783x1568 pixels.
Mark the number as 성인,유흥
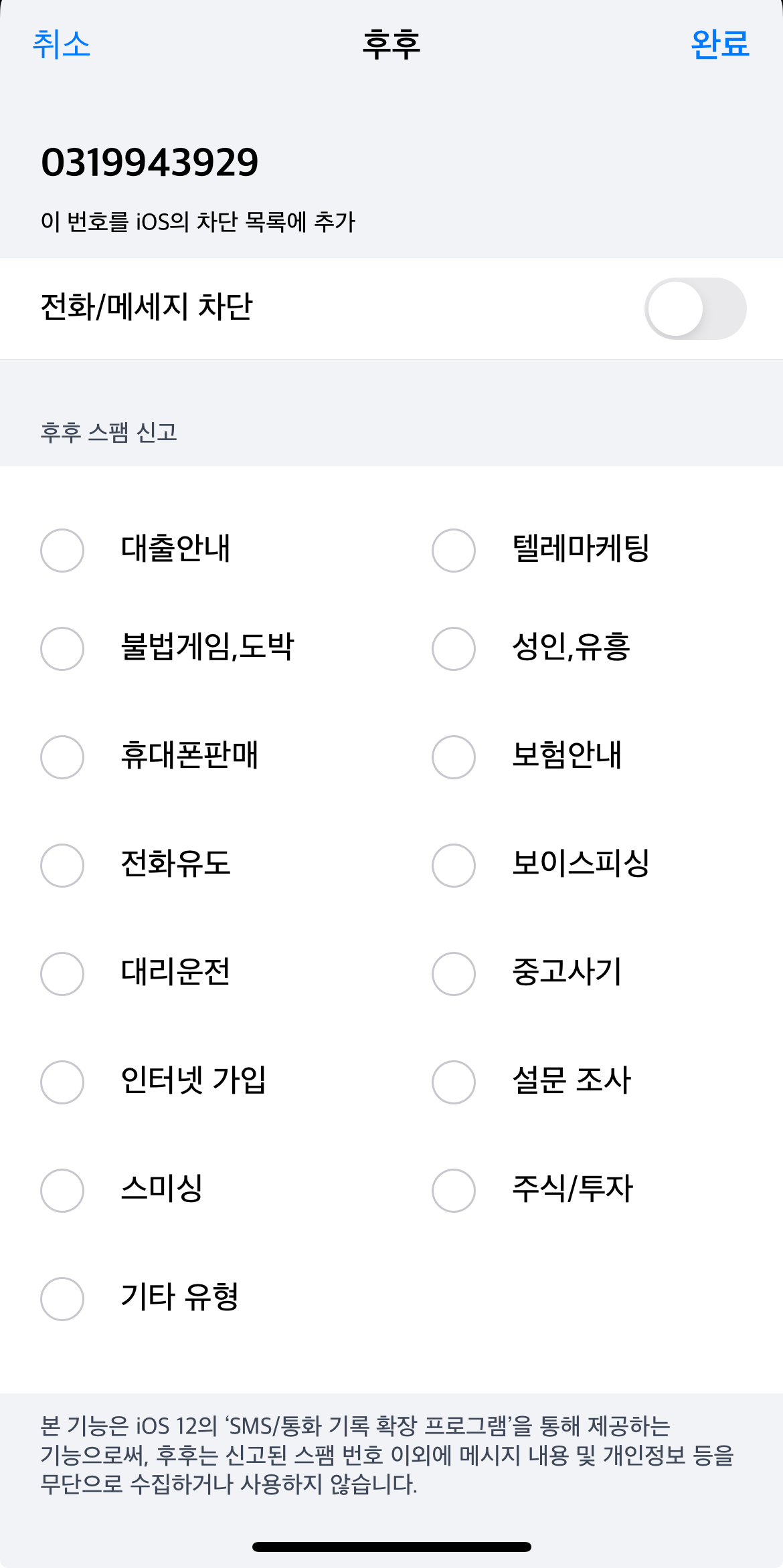(454, 649)
